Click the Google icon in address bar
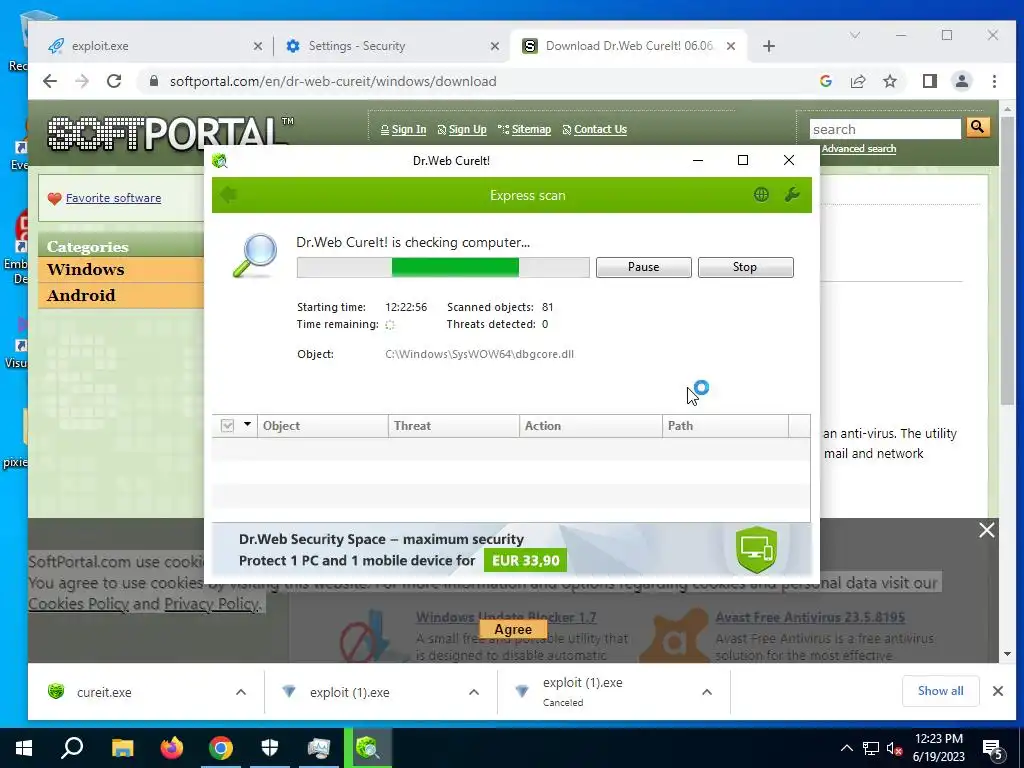This screenshot has width=1024, height=768. tap(825, 81)
